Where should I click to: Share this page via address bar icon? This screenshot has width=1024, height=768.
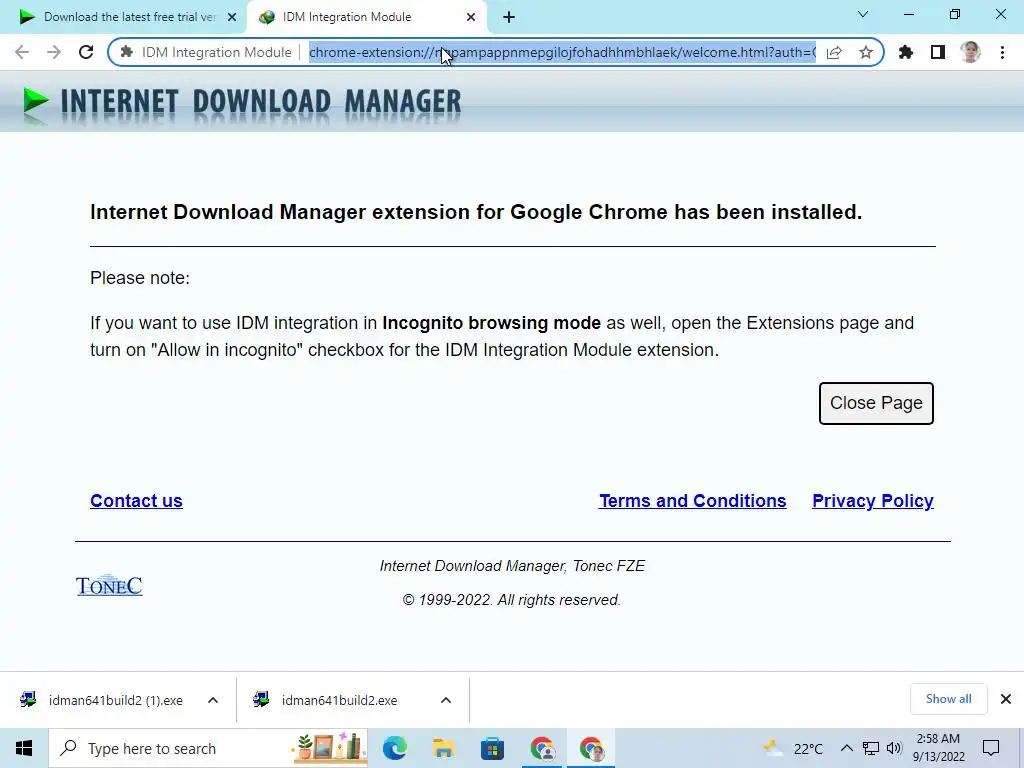834,52
